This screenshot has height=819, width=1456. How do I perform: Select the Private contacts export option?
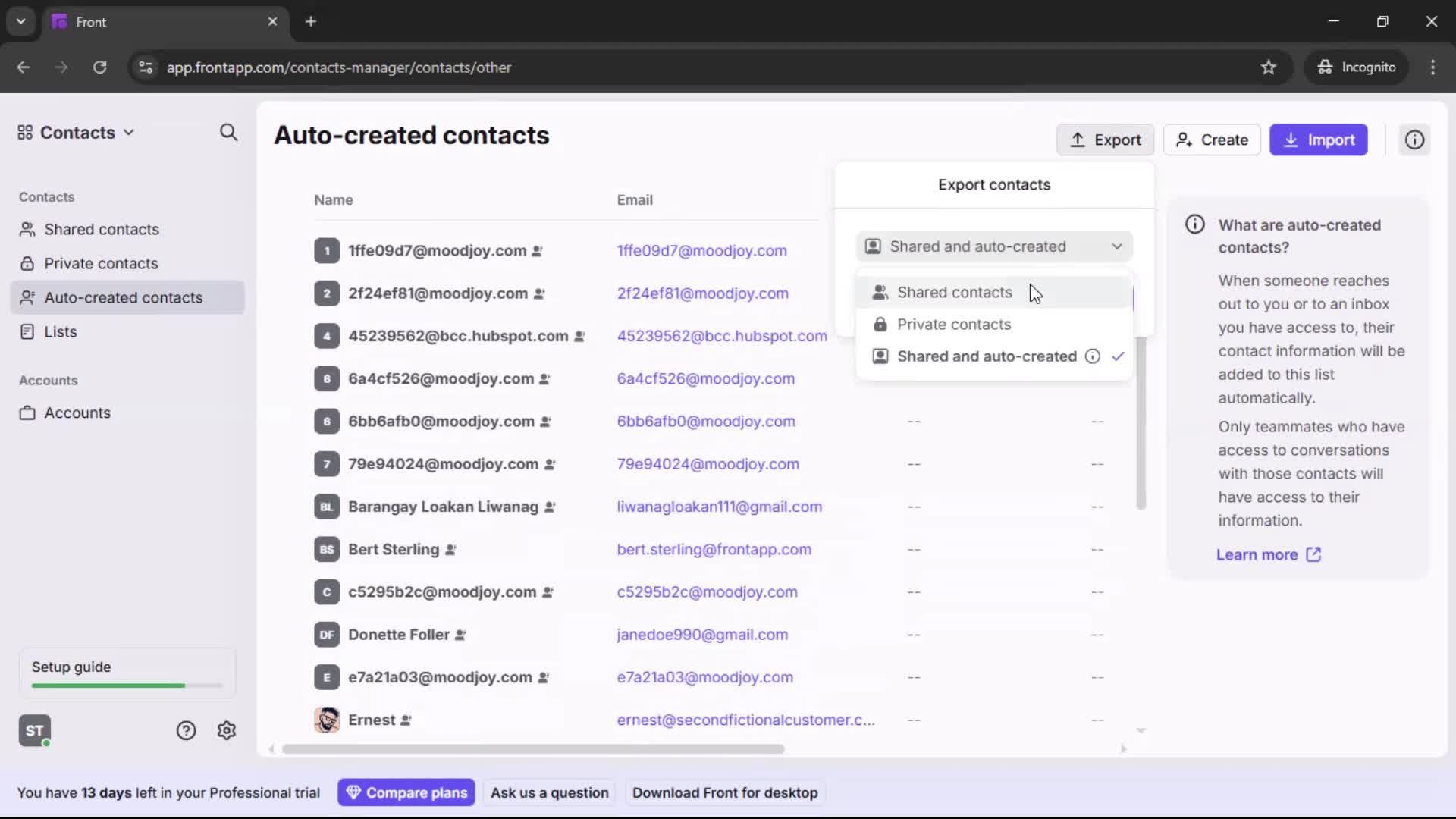(x=953, y=324)
